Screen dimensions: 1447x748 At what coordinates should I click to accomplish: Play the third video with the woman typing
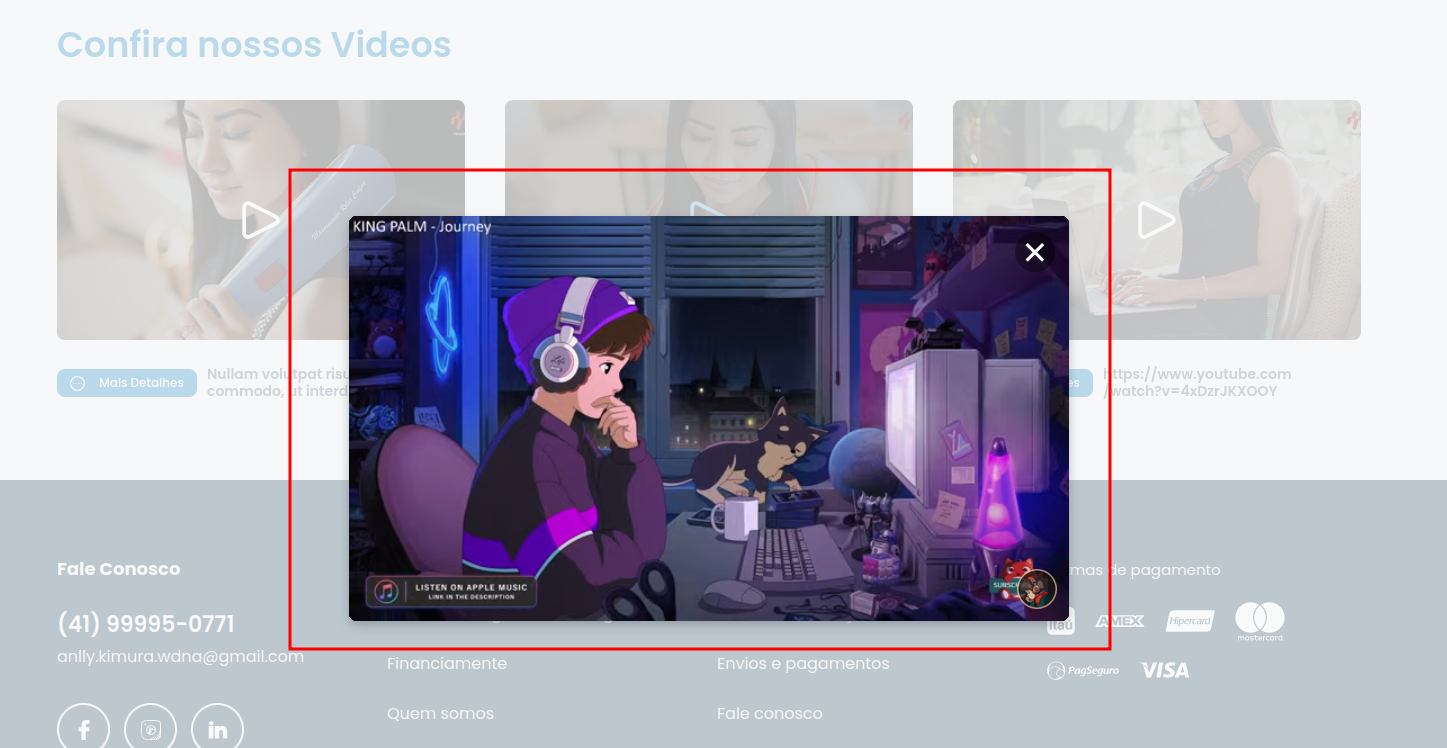click(x=1156, y=220)
